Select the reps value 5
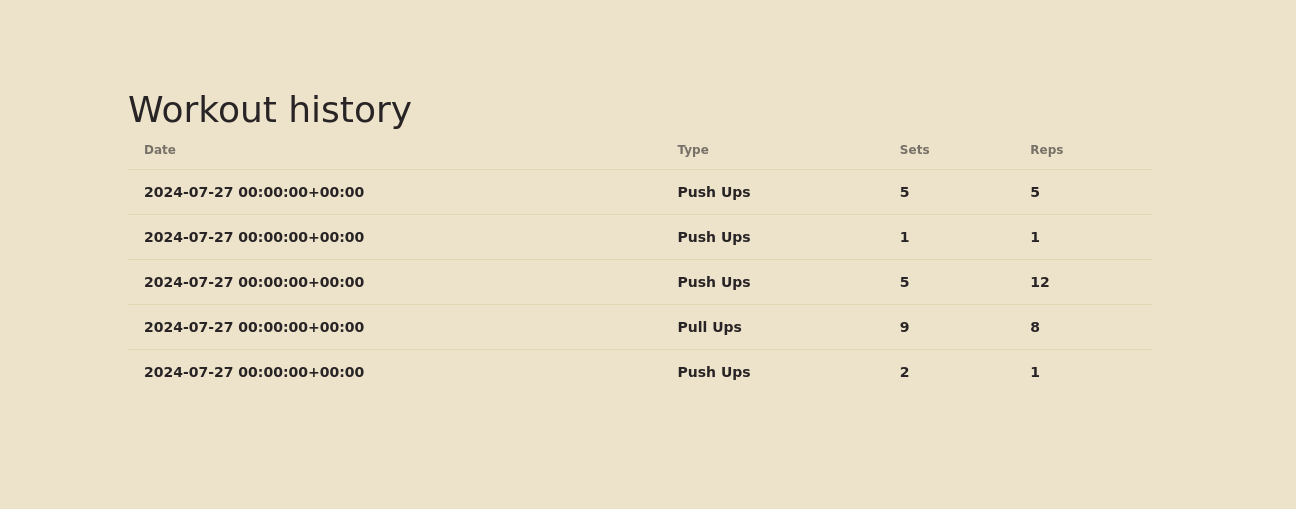 (1035, 192)
